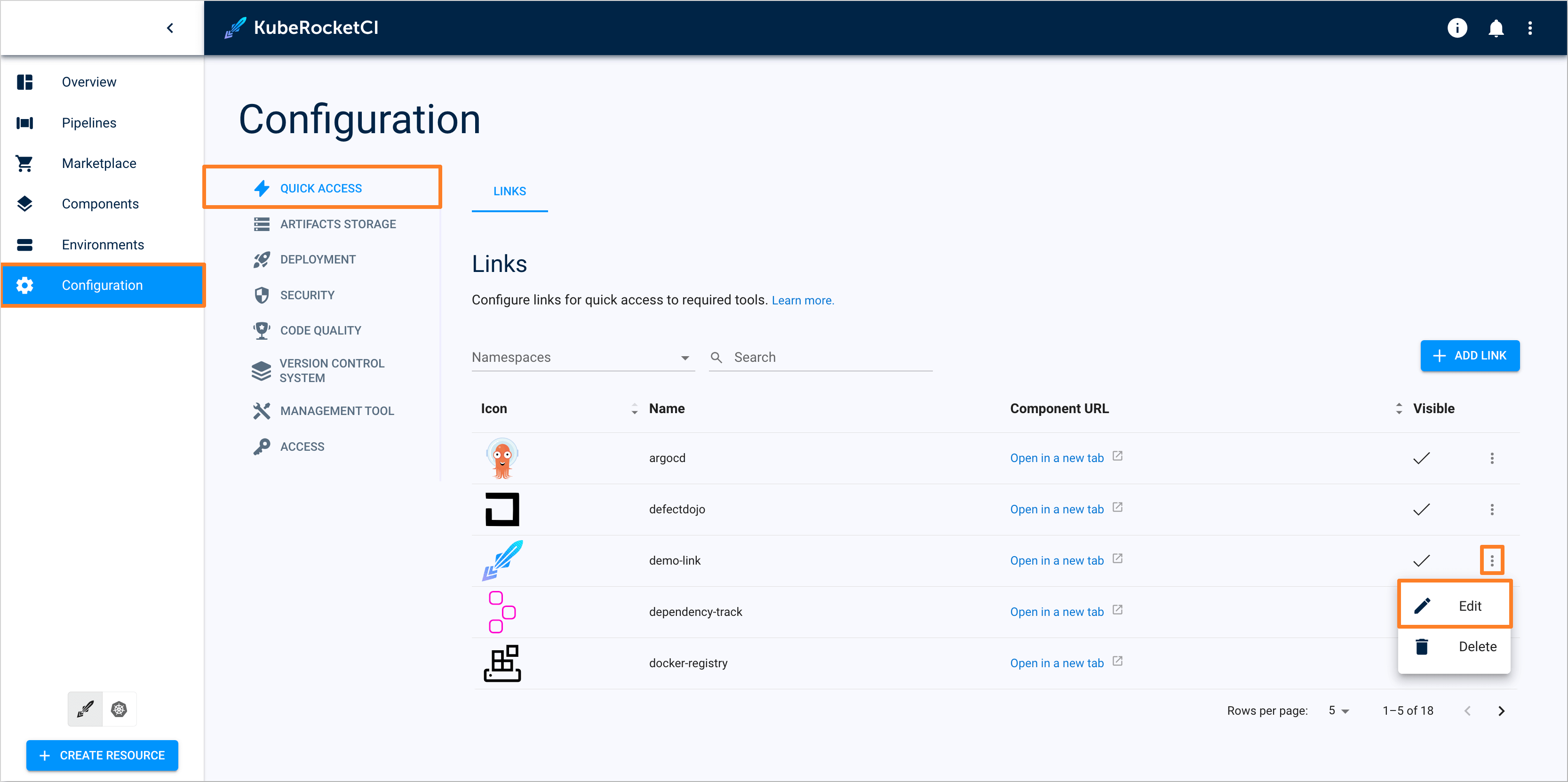Click the demo-link pen/rocket icon
This screenshot has height=782, width=1568.
(x=503, y=560)
